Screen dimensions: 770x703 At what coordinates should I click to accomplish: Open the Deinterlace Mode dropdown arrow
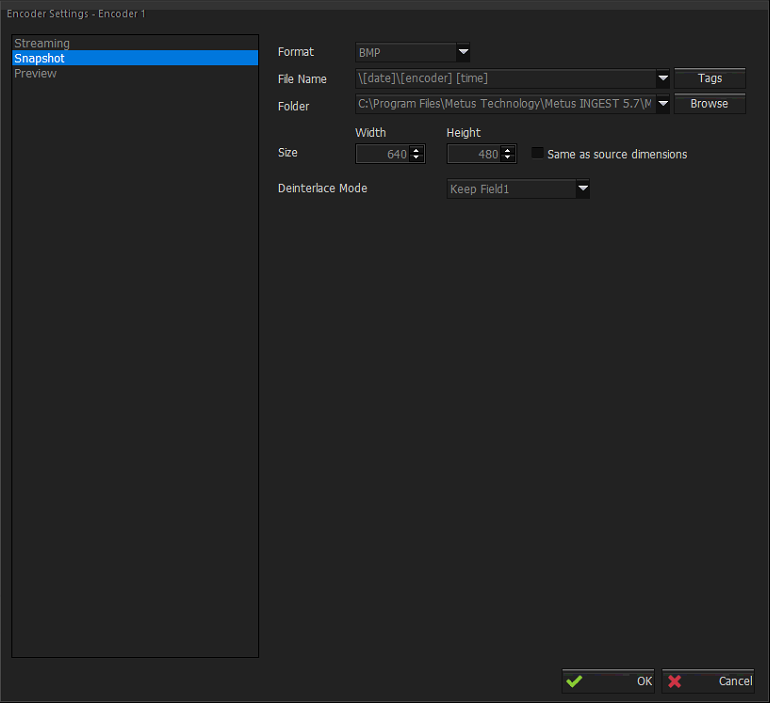[x=583, y=189]
